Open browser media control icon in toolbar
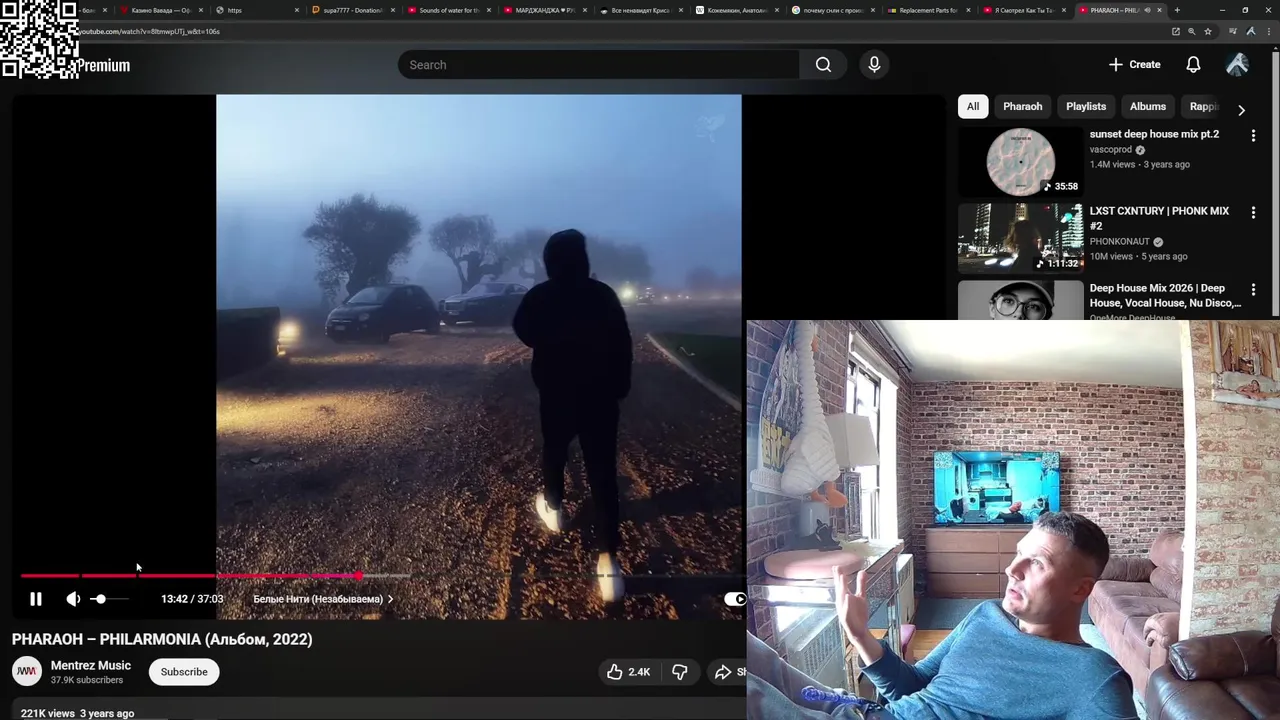The width and height of the screenshot is (1280, 720). point(1232,31)
